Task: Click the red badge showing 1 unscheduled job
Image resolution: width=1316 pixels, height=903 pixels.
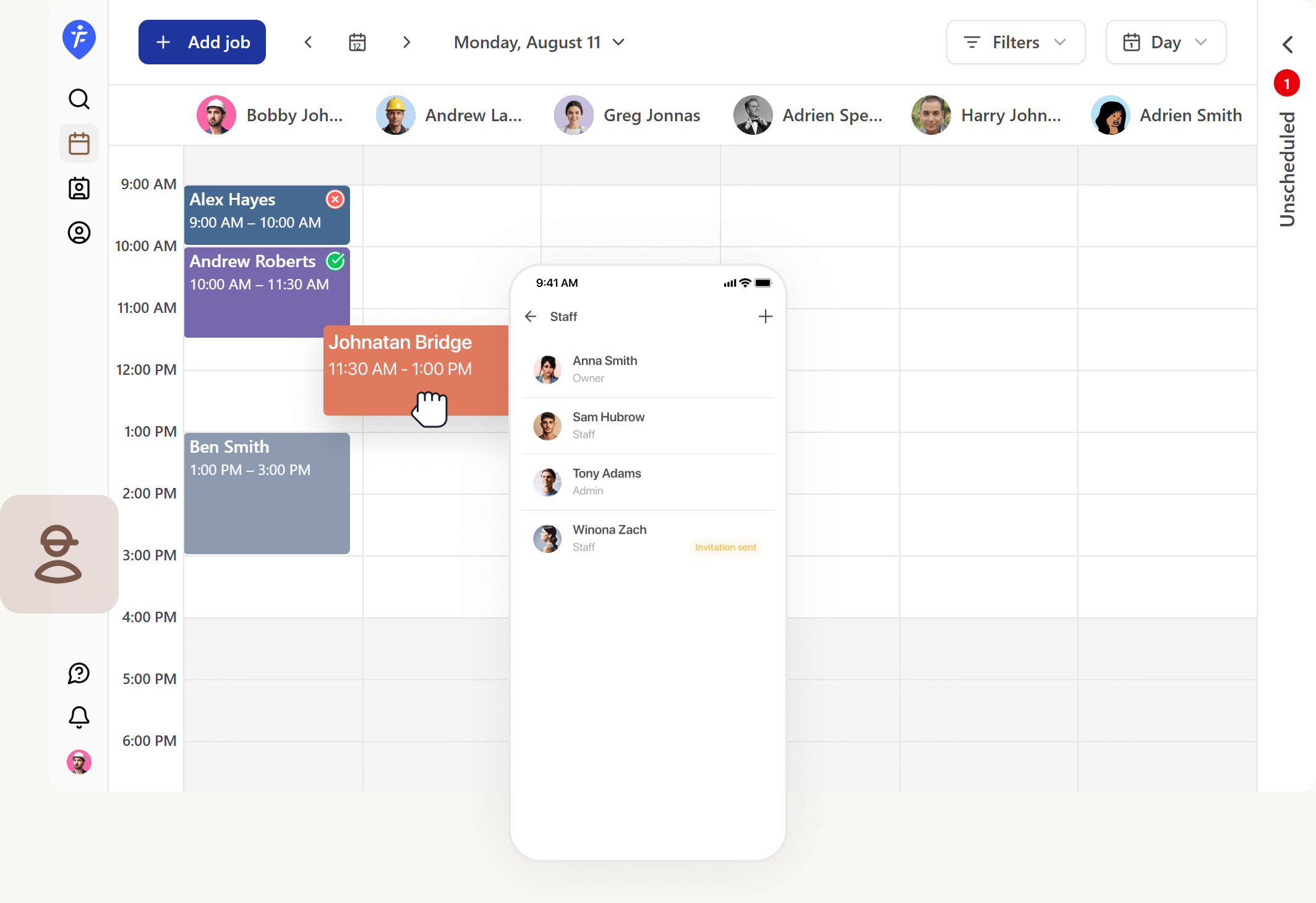Action: tap(1286, 83)
